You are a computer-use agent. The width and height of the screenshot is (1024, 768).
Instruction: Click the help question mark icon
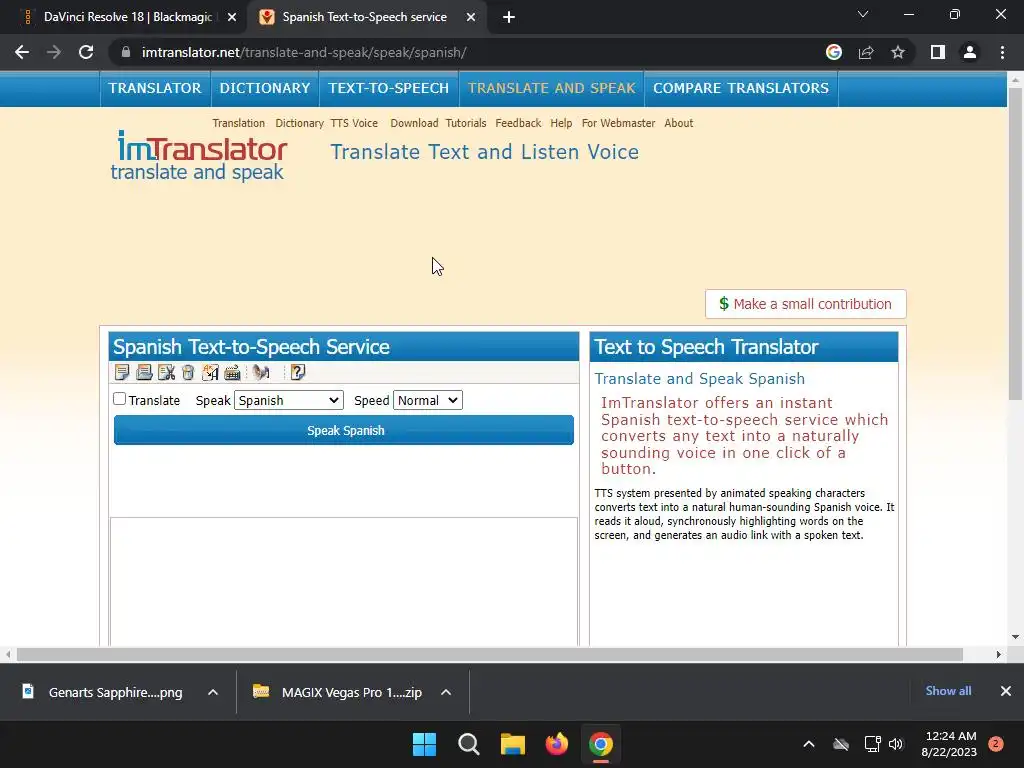pyautogui.click(x=298, y=373)
